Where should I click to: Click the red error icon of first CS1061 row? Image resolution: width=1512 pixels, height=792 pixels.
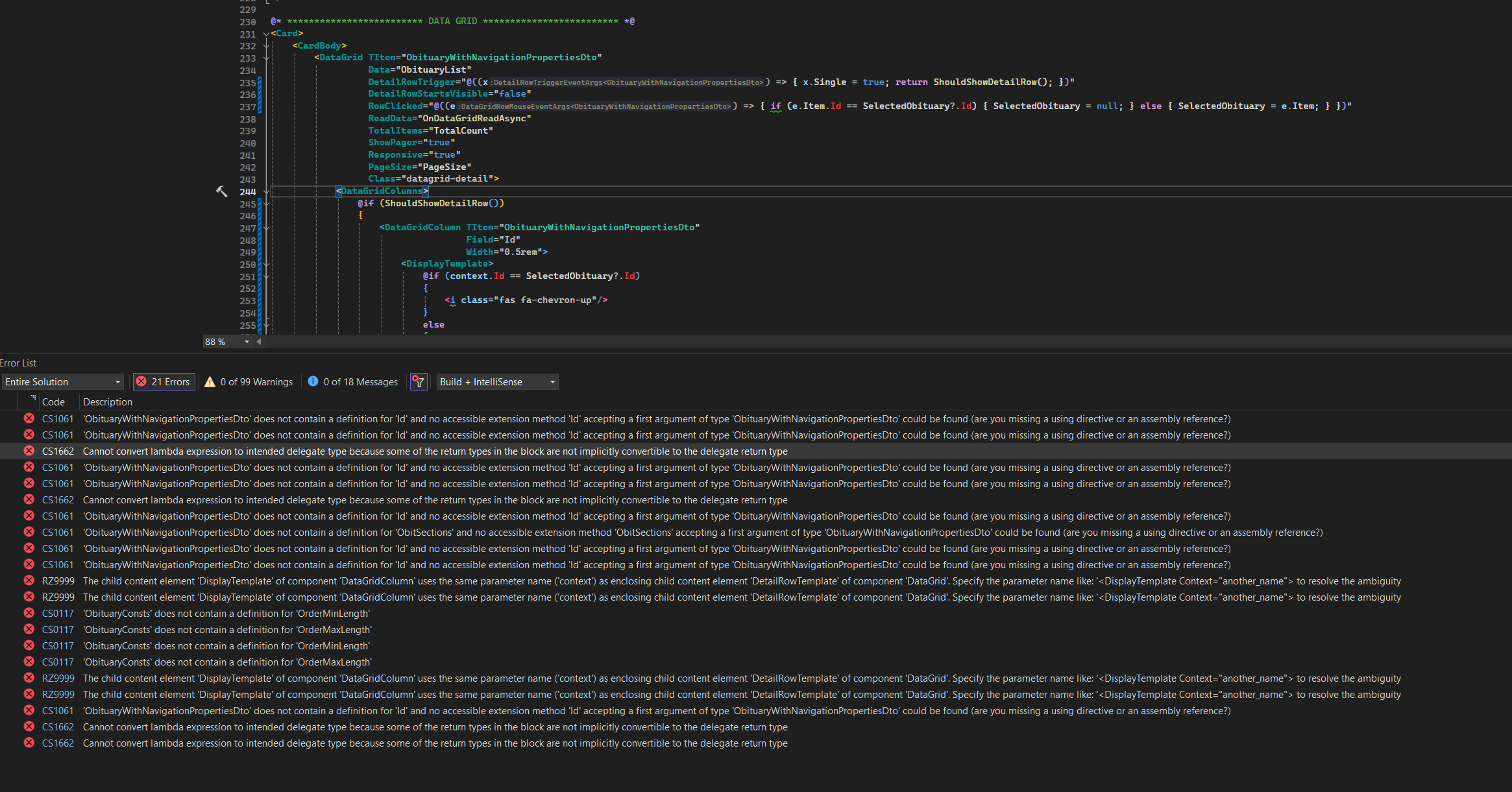click(x=29, y=418)
